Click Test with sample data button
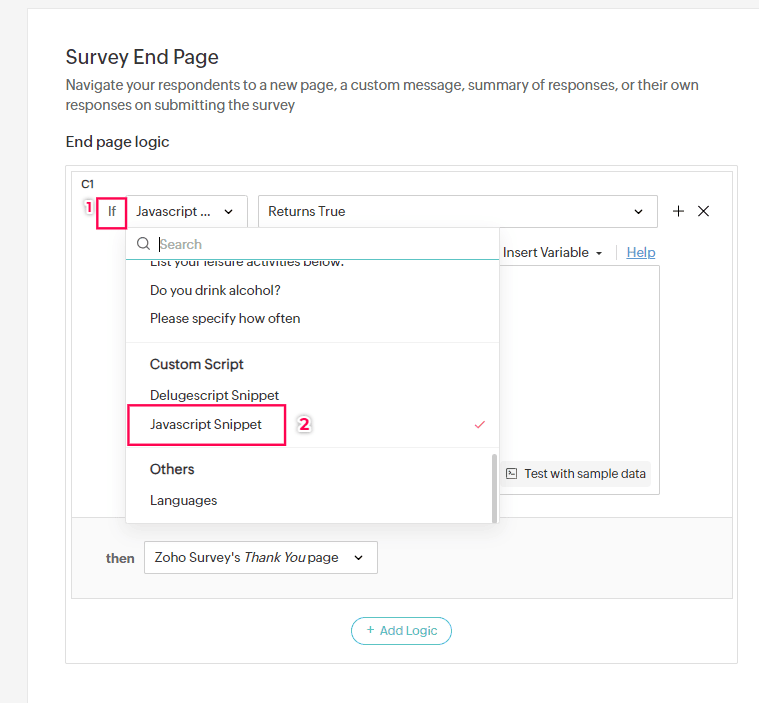This screenshot has width=759, height=703. tap(576, 474)
